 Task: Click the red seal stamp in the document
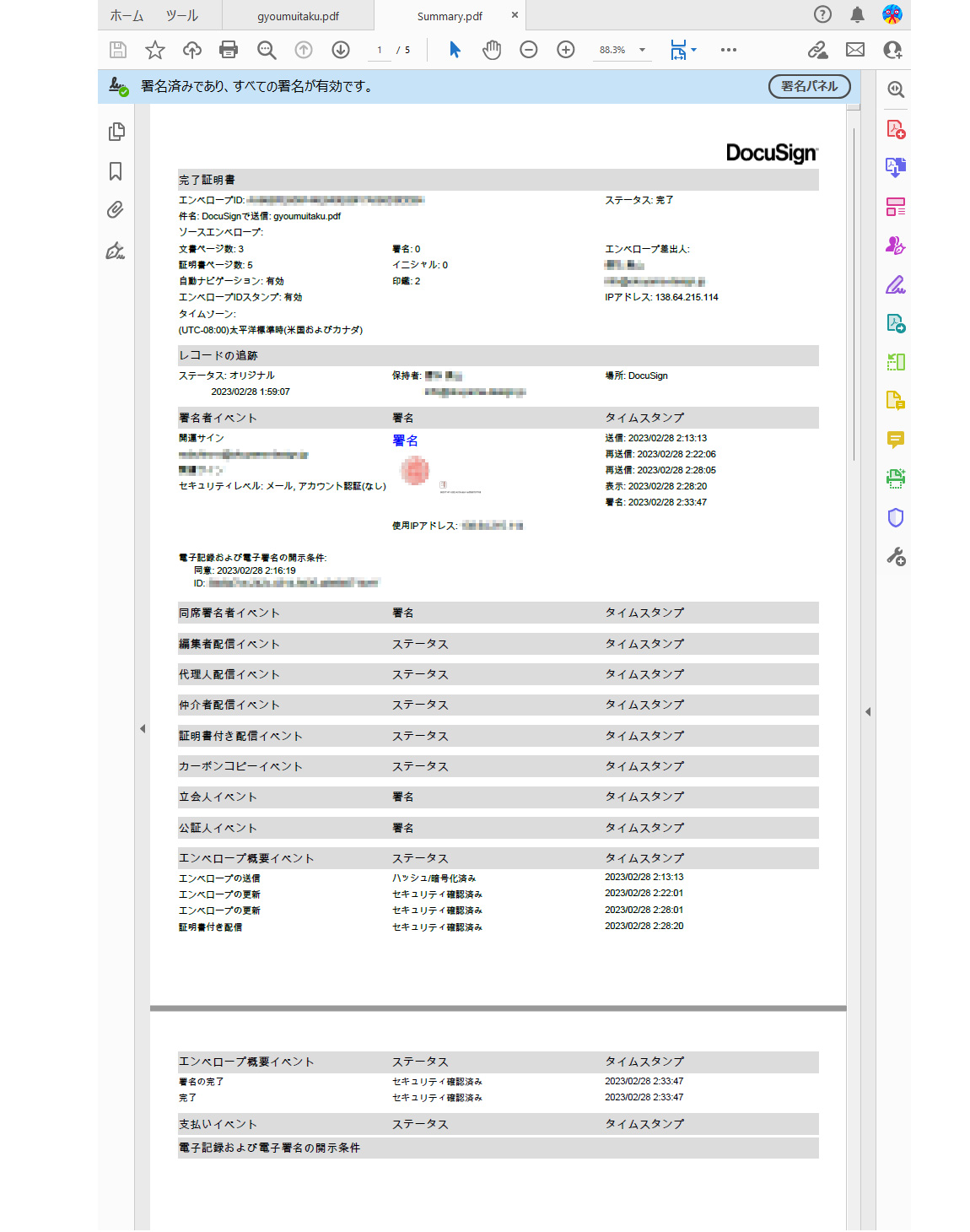point(415,471)
